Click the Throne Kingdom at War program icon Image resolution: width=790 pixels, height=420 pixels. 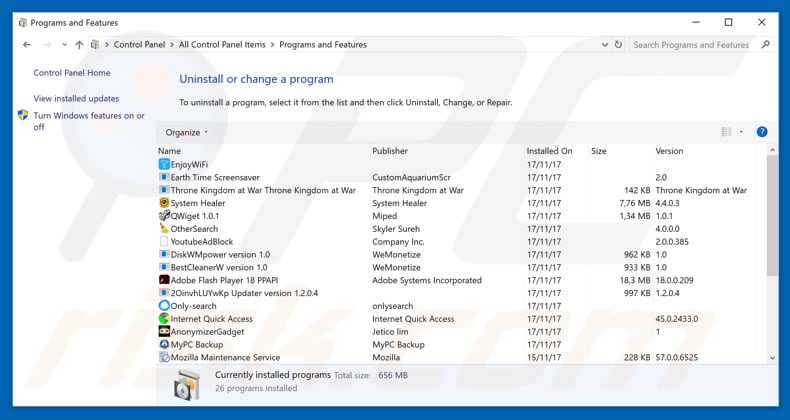click(x=164, y=190)
